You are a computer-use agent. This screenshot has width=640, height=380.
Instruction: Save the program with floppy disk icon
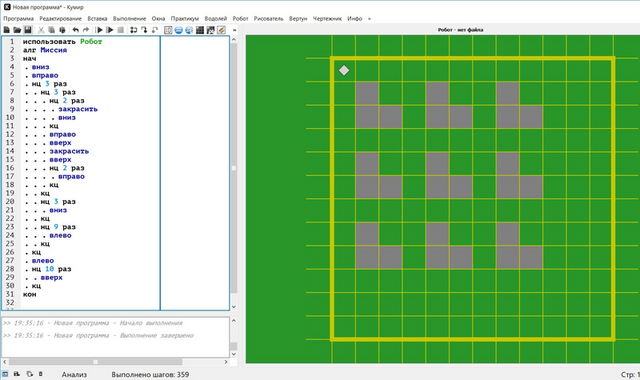[x=28, y=30]
